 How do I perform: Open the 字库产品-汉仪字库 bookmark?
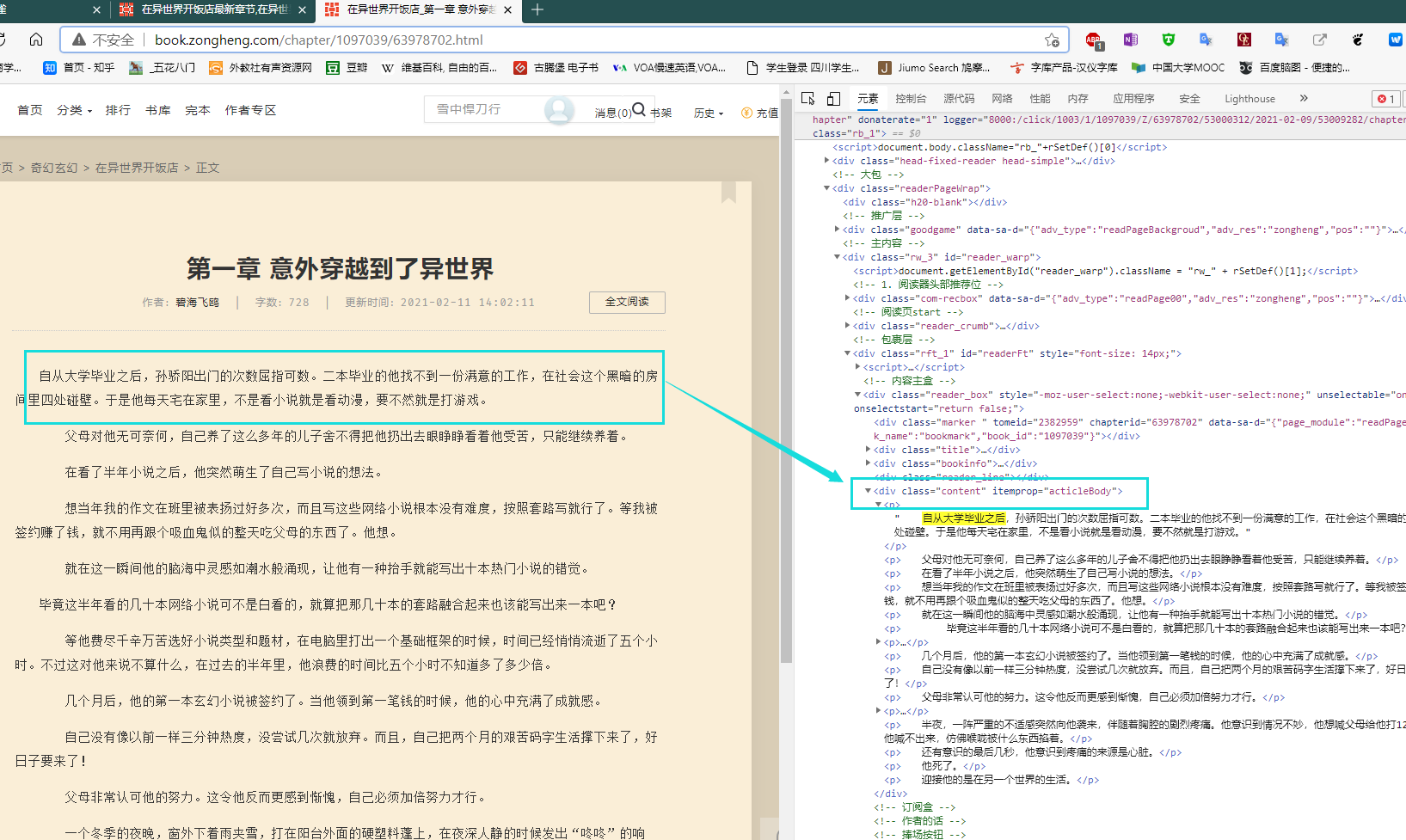tap(1064, 67)
